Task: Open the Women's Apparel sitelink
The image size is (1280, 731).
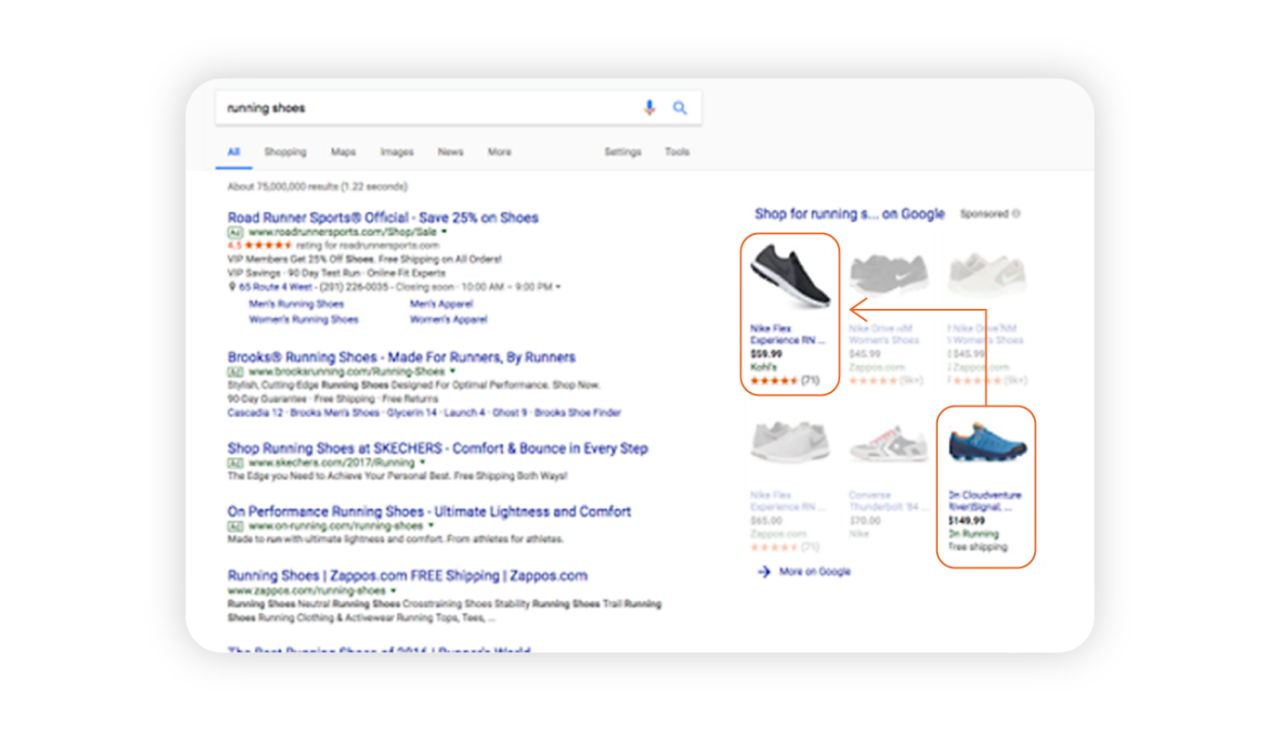Action: 448,320
